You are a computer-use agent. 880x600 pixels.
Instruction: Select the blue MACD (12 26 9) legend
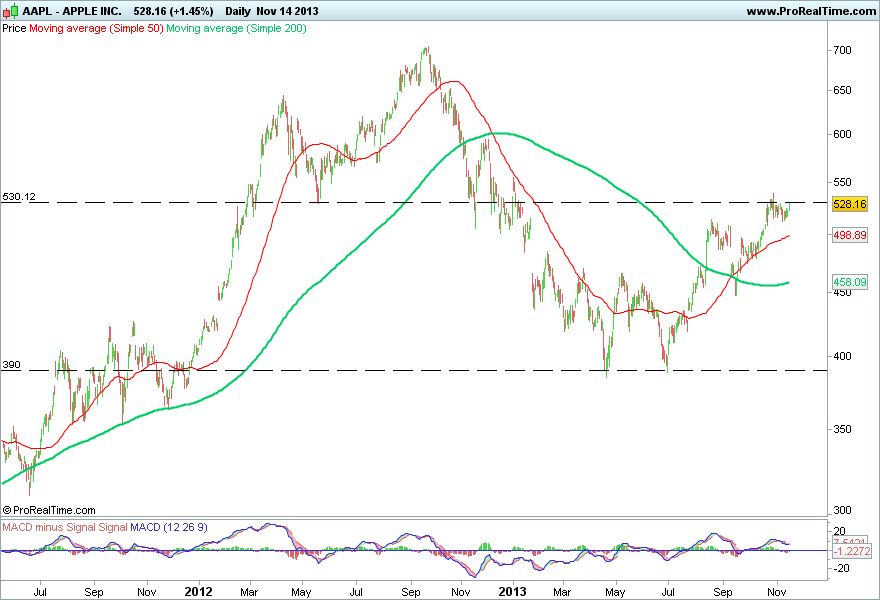(169, 528)
